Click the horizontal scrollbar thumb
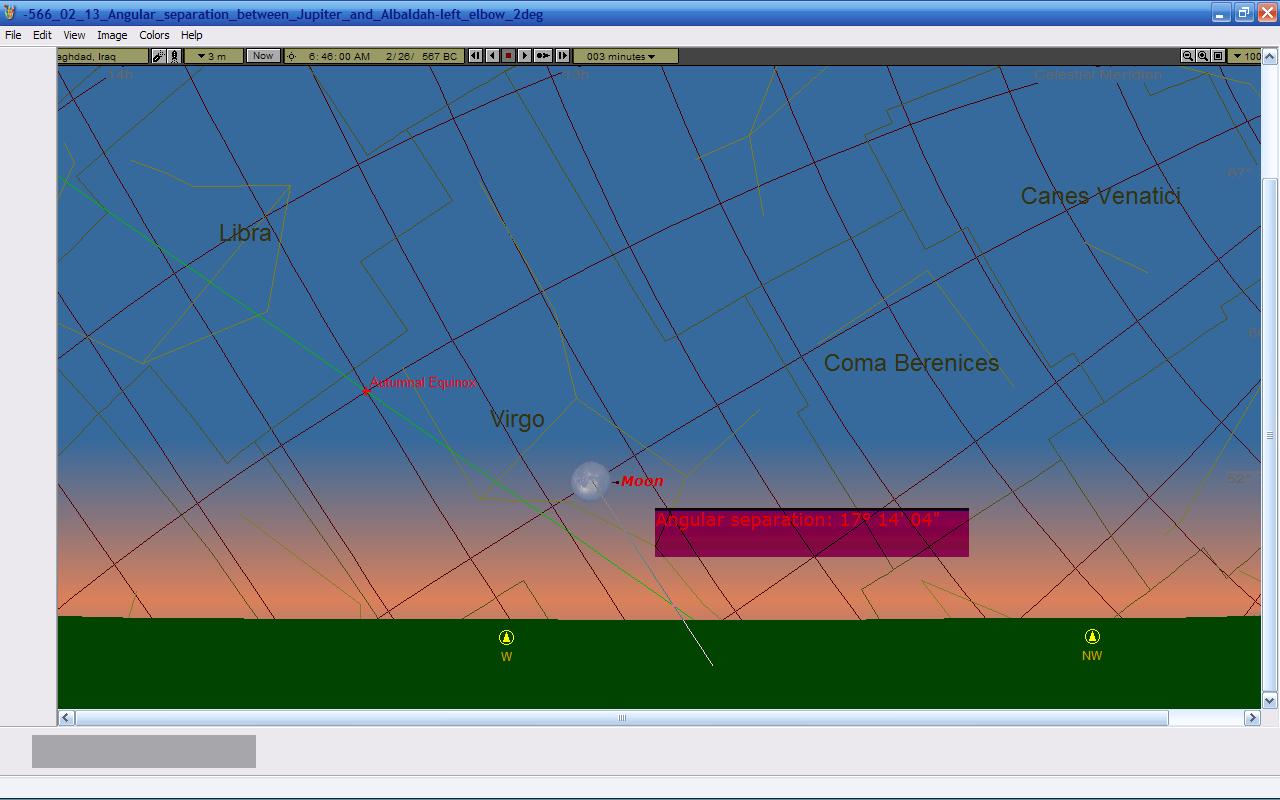 point(622,717)
